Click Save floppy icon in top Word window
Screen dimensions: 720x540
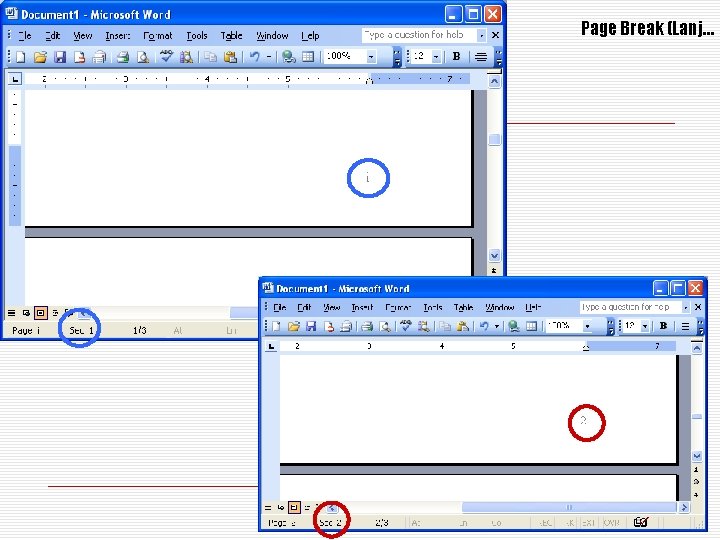tap(60, 57)
